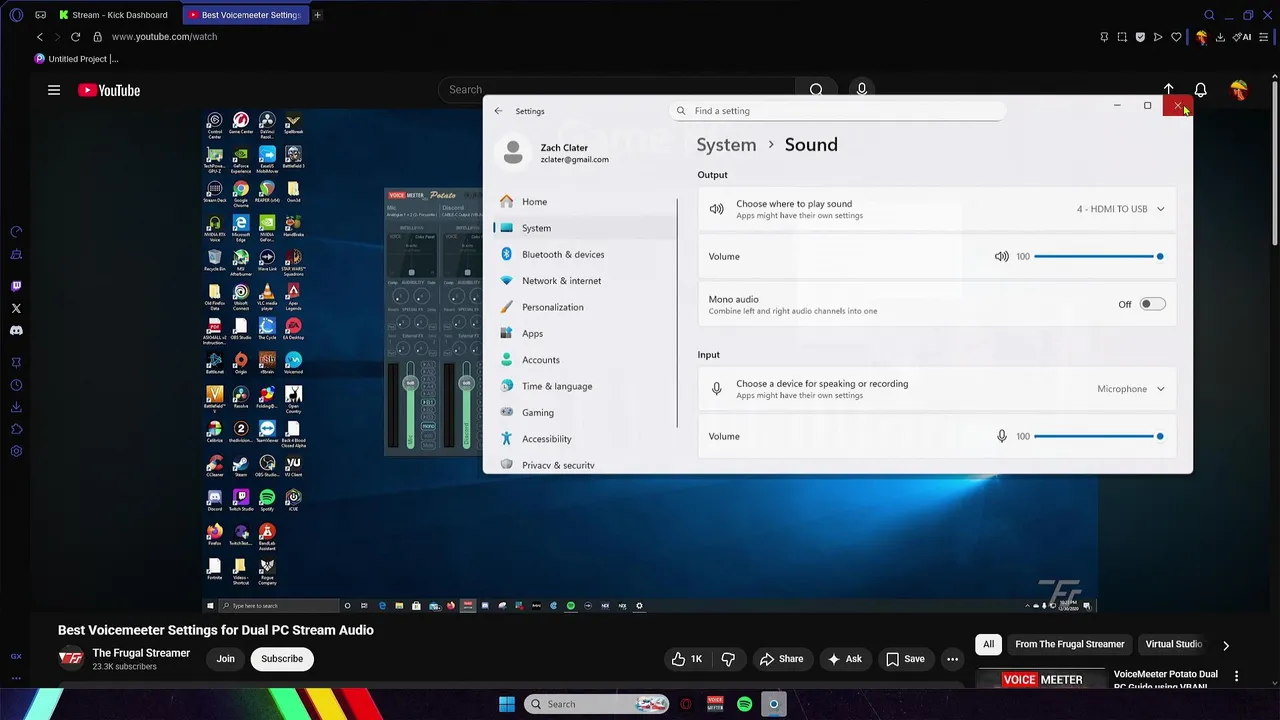
Task: Open Time & language settings
Action: [x=585, y=386]
